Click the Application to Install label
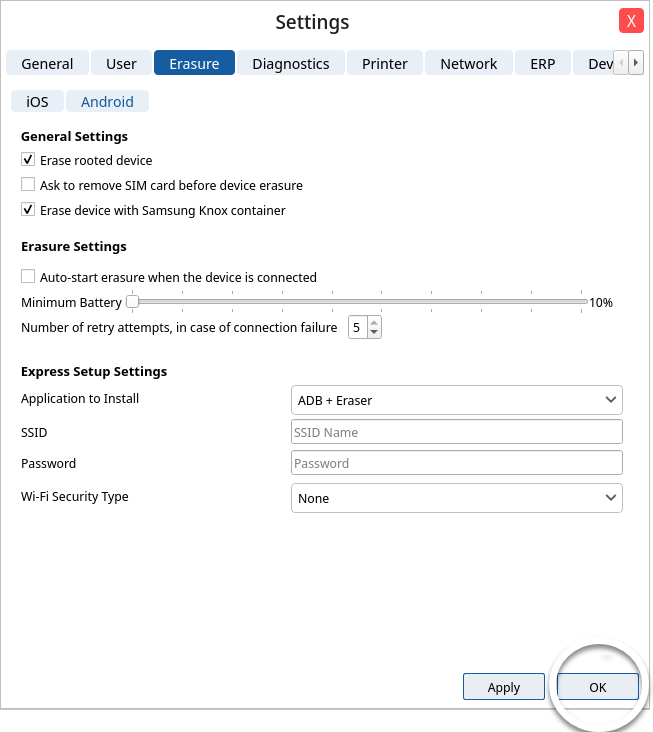This screenshot has height=732, width=653. (x=80, y=398)
